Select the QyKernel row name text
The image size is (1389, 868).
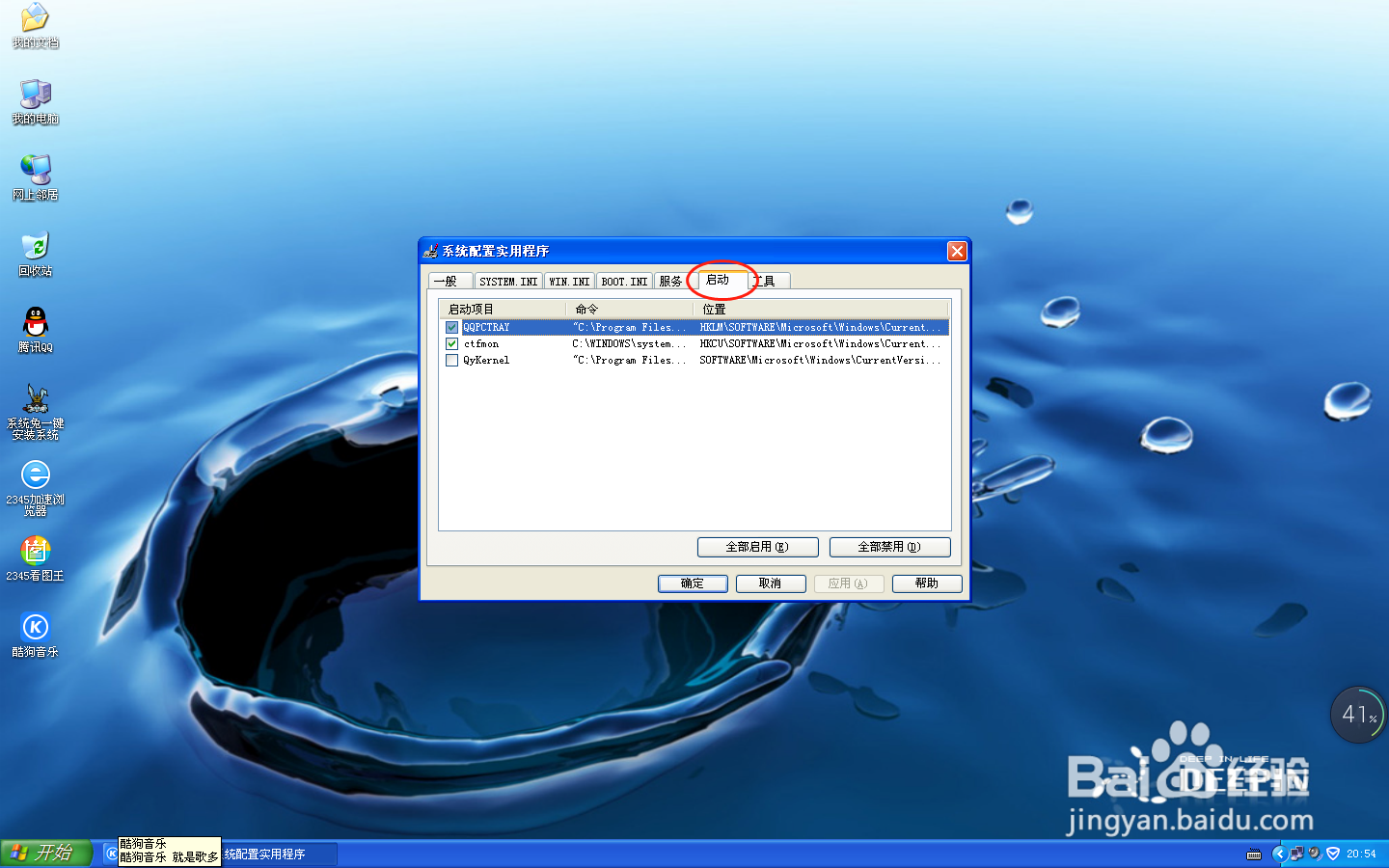pyautogui.click(x=486, y=361)
